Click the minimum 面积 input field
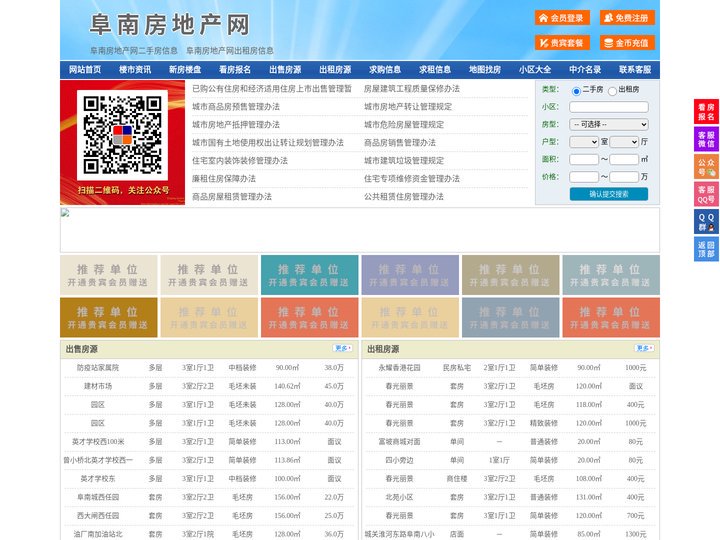The image size is (720, 540). click(584, 159)
